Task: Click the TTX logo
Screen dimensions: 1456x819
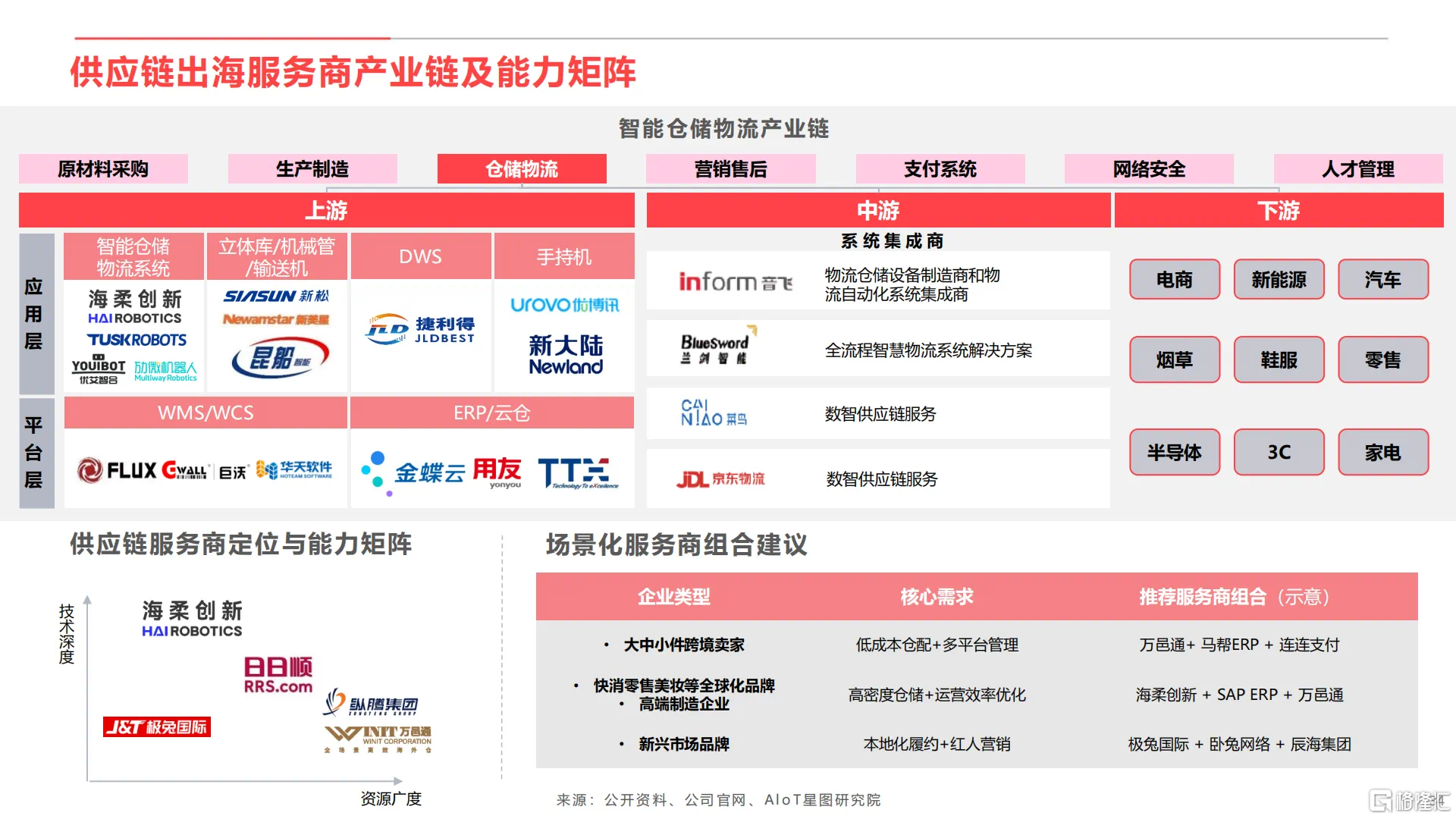Action: (578, 473)
